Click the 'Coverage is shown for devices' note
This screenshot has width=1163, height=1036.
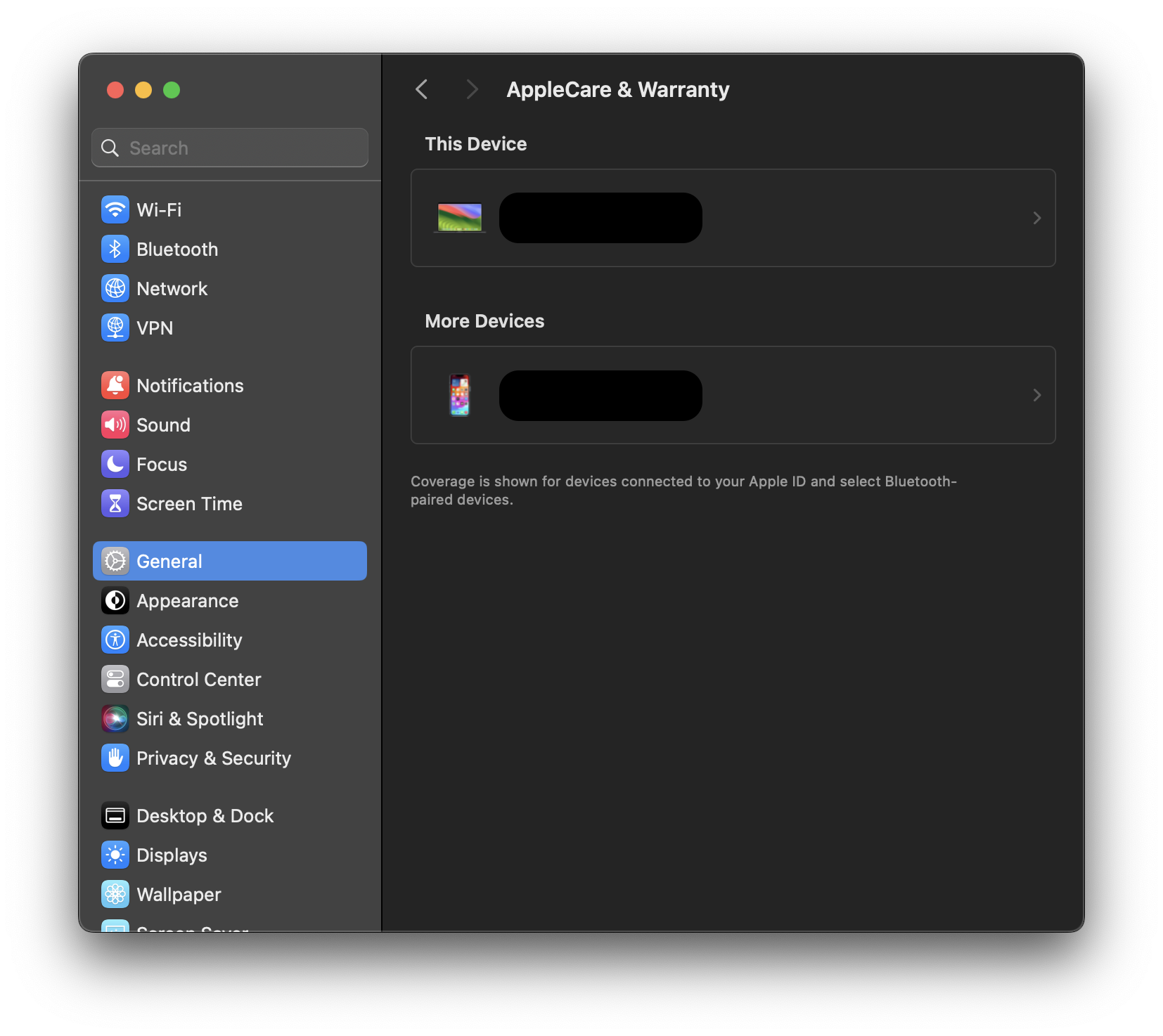[x=683, y=490]
